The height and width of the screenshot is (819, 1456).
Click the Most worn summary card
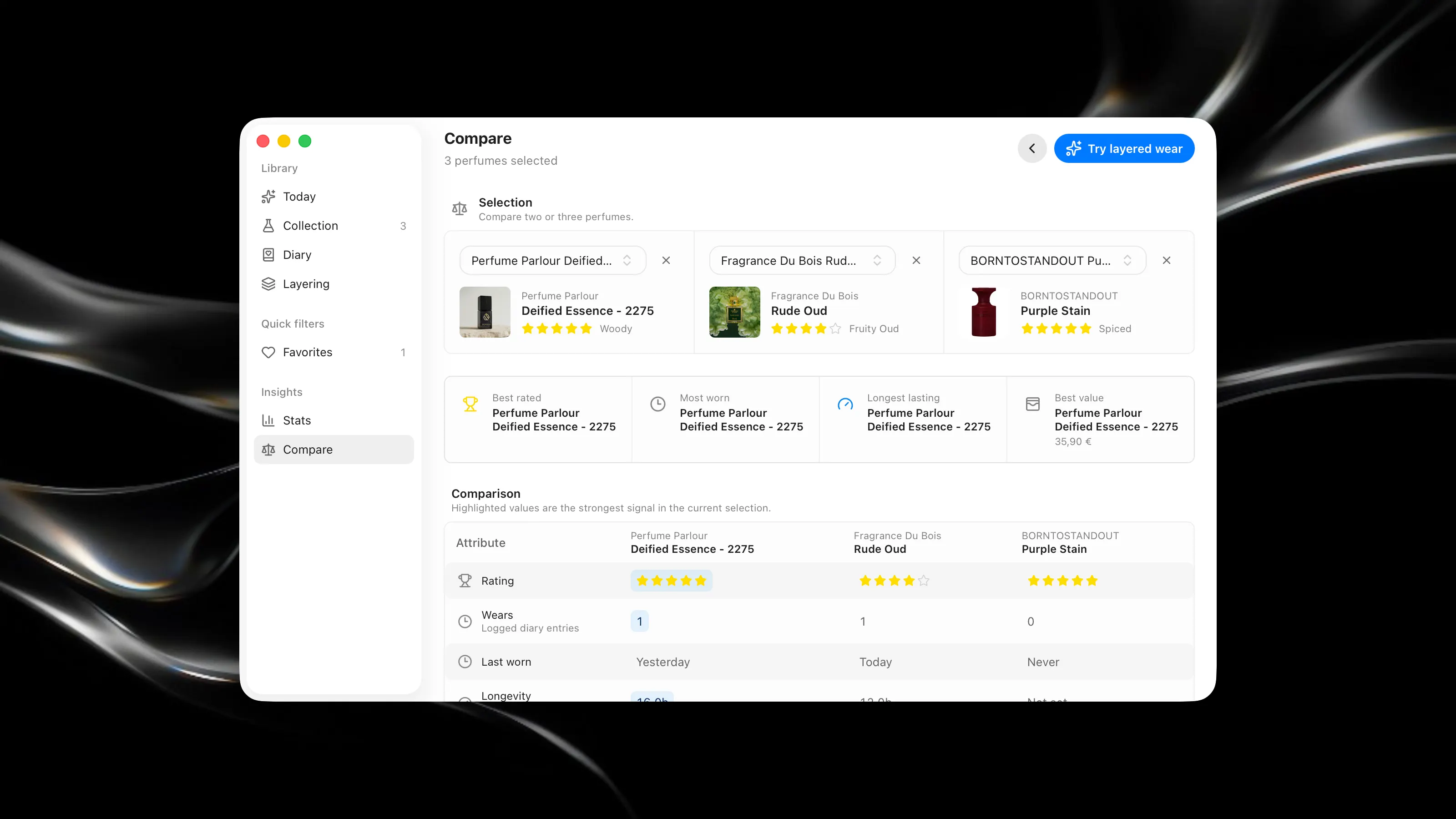[726, 420]
